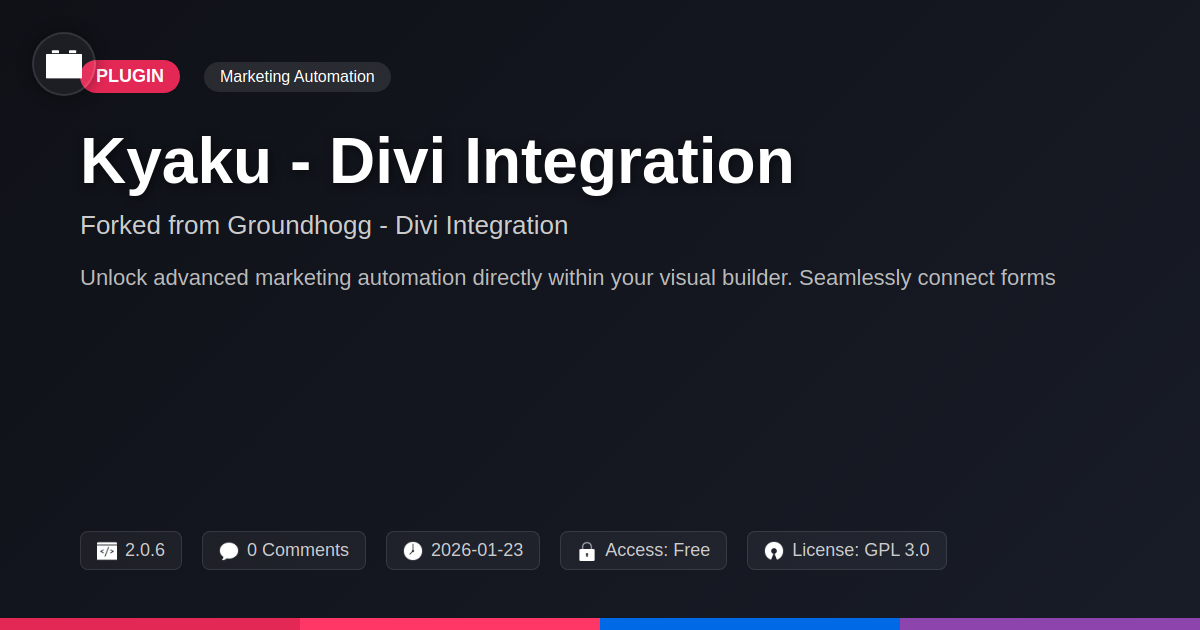The height and width of the screenshot is (630, 1200).
Task: Open the License: GPL 3.0 badge
Action: click(x=847, y=551)
